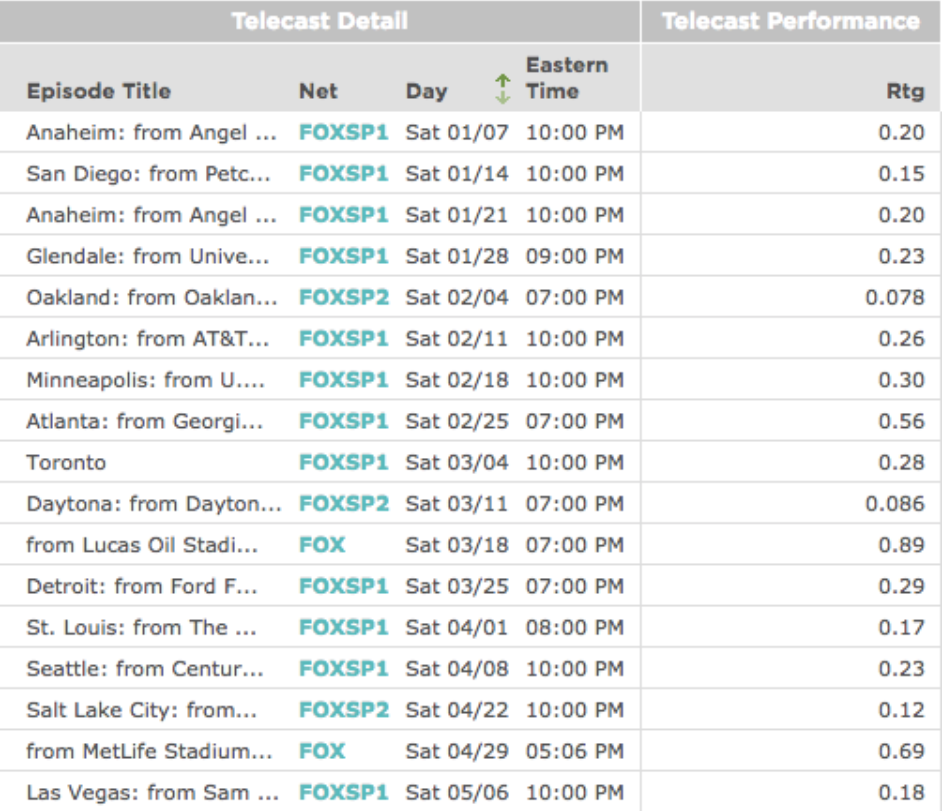Select the Telecast Performance section header
This screenshot has width=942, height=812.
coord(790,21)
